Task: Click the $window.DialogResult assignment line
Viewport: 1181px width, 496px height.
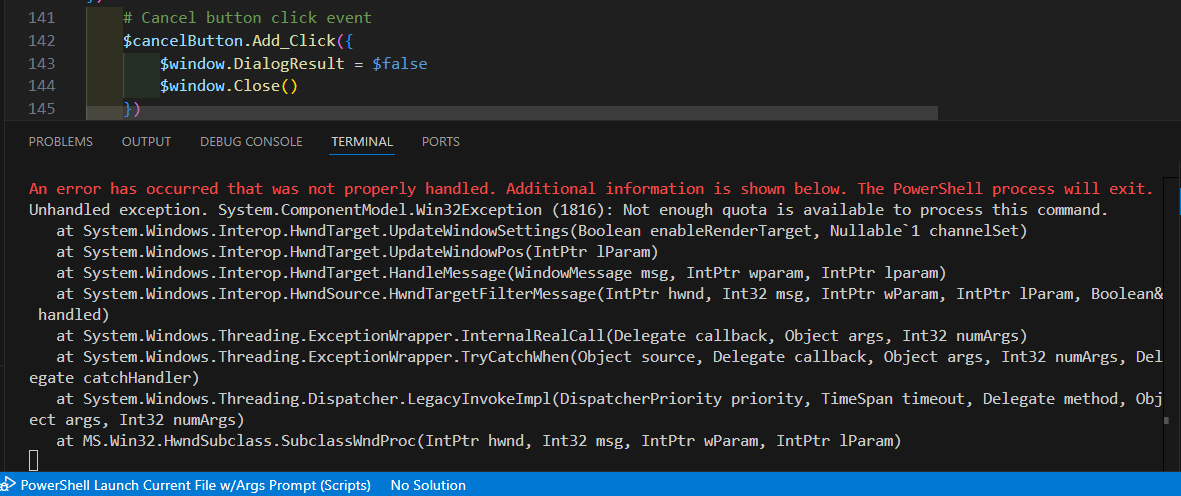Action: (293, 64)
